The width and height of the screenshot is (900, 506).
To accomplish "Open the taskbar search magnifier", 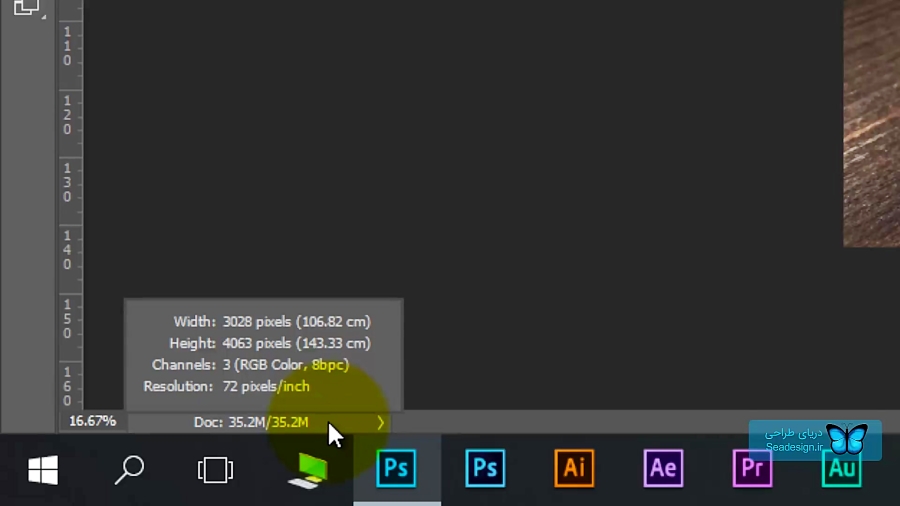I will (x=129, y=470).
